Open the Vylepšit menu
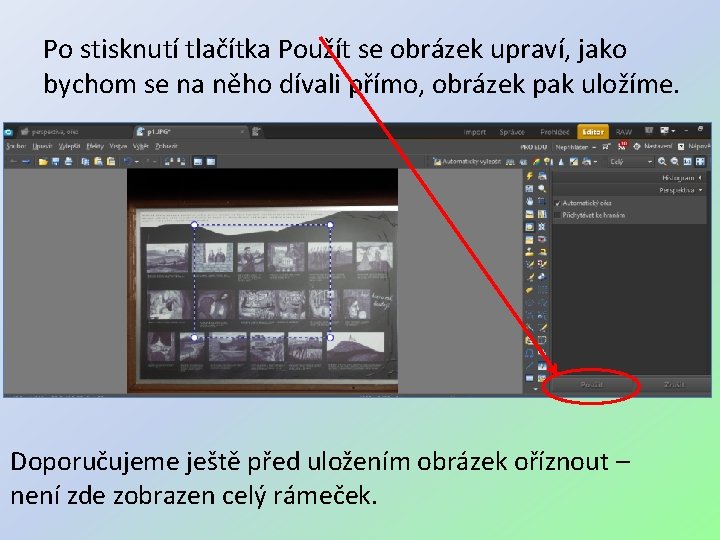 [x=69, y=146]
